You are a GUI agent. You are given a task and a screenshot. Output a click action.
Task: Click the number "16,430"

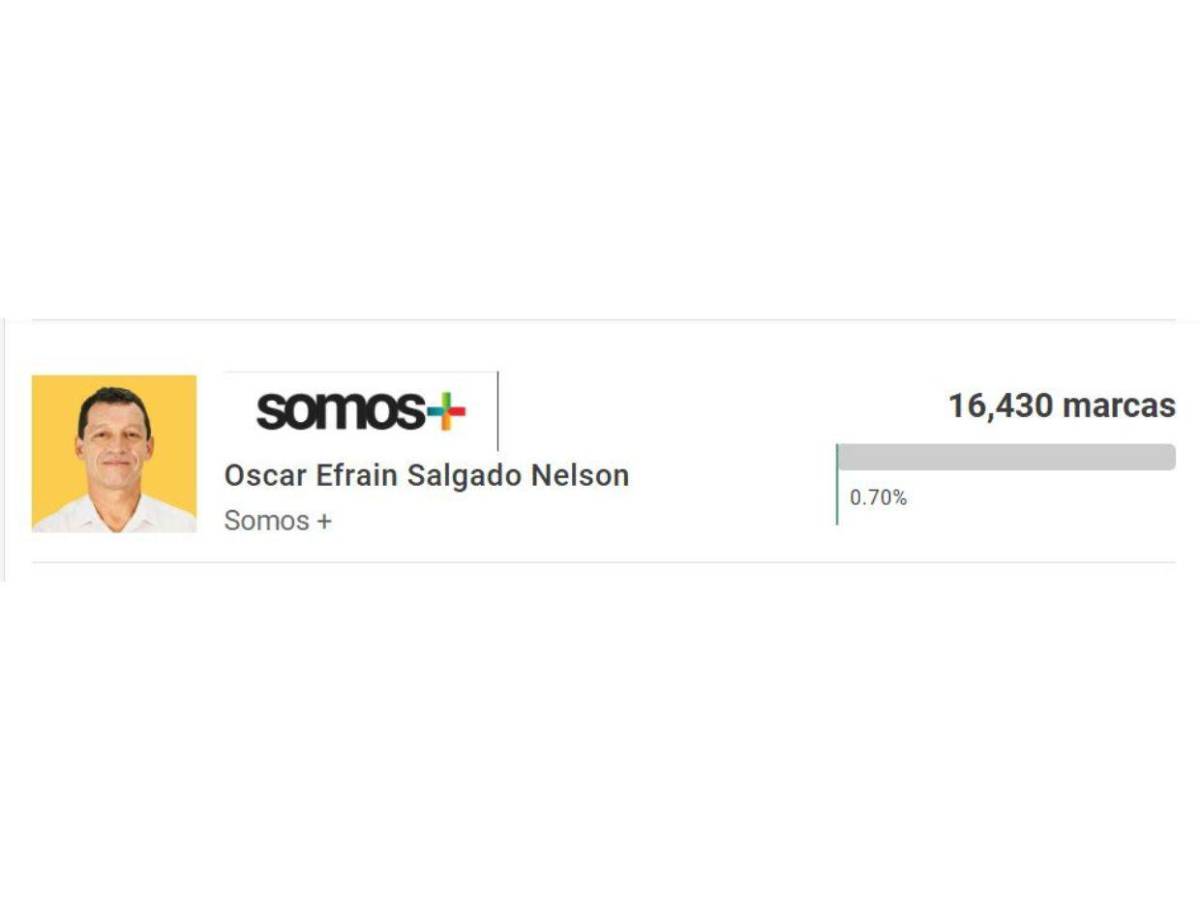1000,406
